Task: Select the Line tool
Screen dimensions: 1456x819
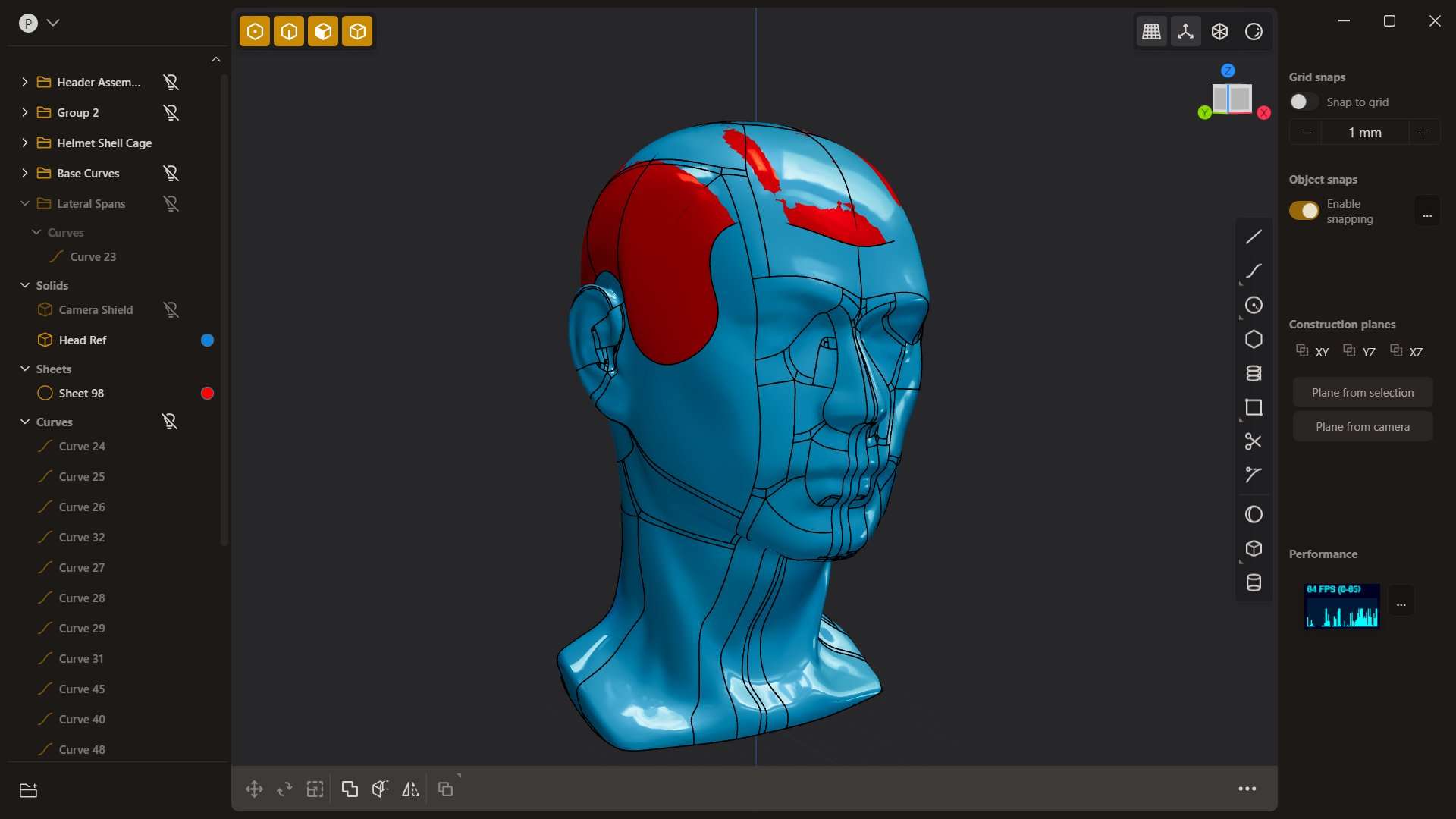Action: pos(1254,237)
